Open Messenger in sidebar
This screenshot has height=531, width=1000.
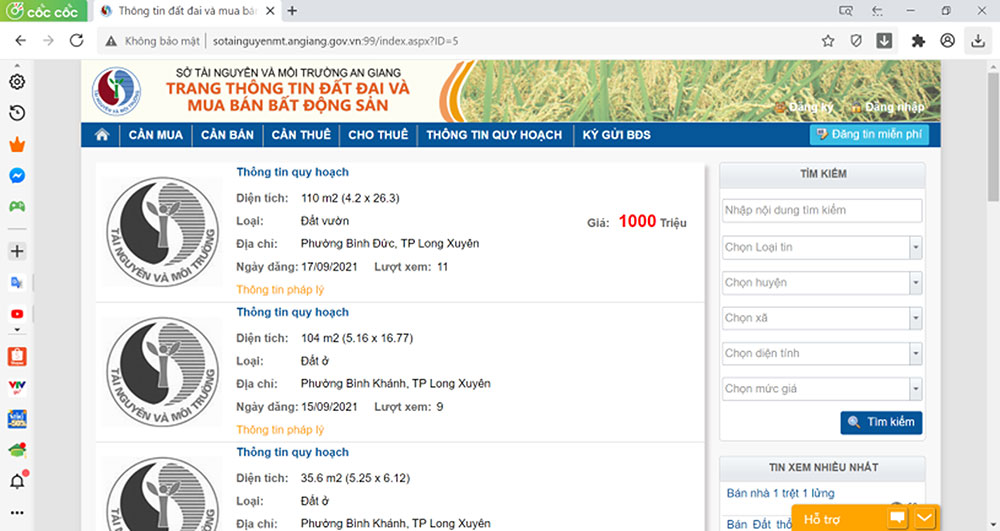click(17, 175)
